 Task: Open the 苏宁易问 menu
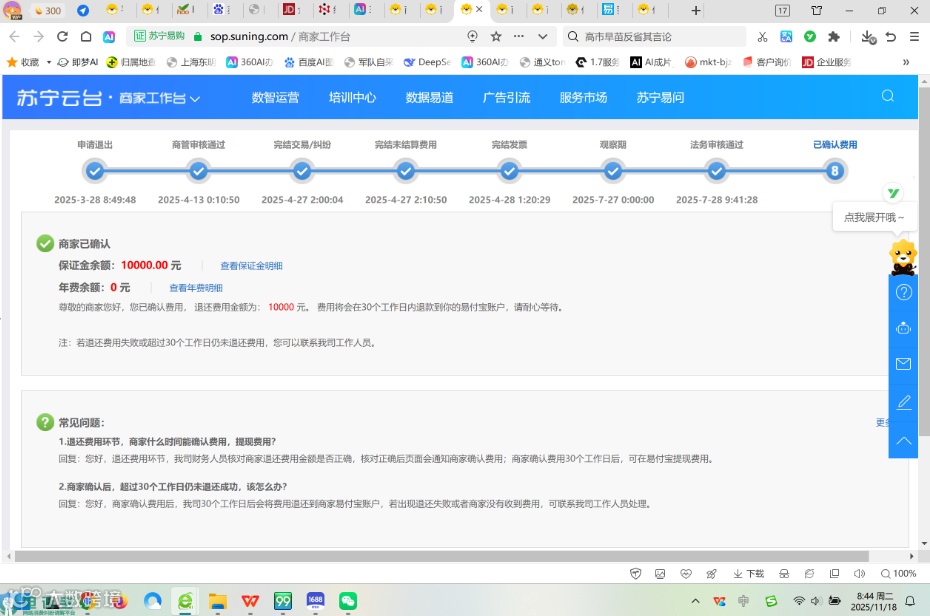coord(660,97)
